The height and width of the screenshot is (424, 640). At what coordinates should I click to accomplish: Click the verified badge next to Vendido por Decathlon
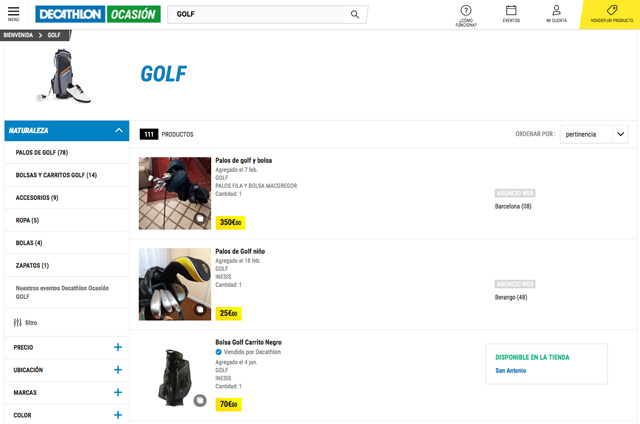[x=218, y=352]
